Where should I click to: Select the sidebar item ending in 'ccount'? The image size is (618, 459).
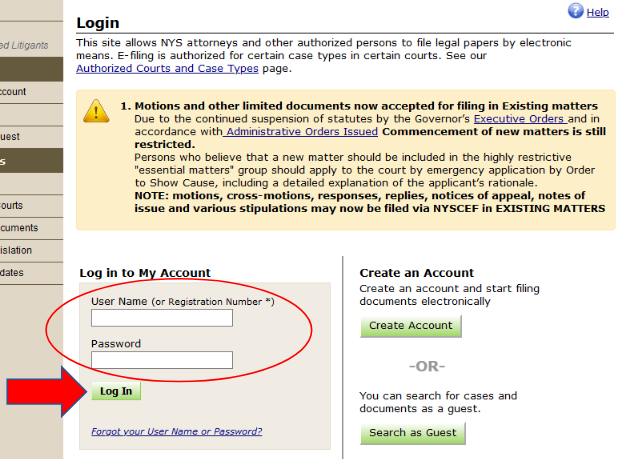click(14, 91)
